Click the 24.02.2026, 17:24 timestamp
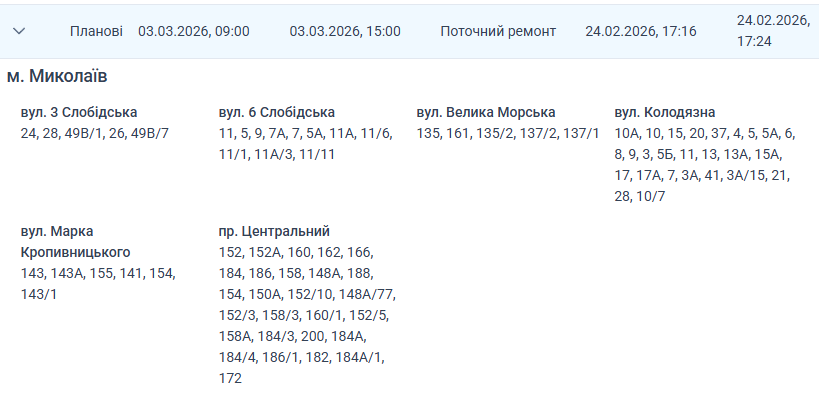This screenshot has height=402, width=820. (771, 31)
